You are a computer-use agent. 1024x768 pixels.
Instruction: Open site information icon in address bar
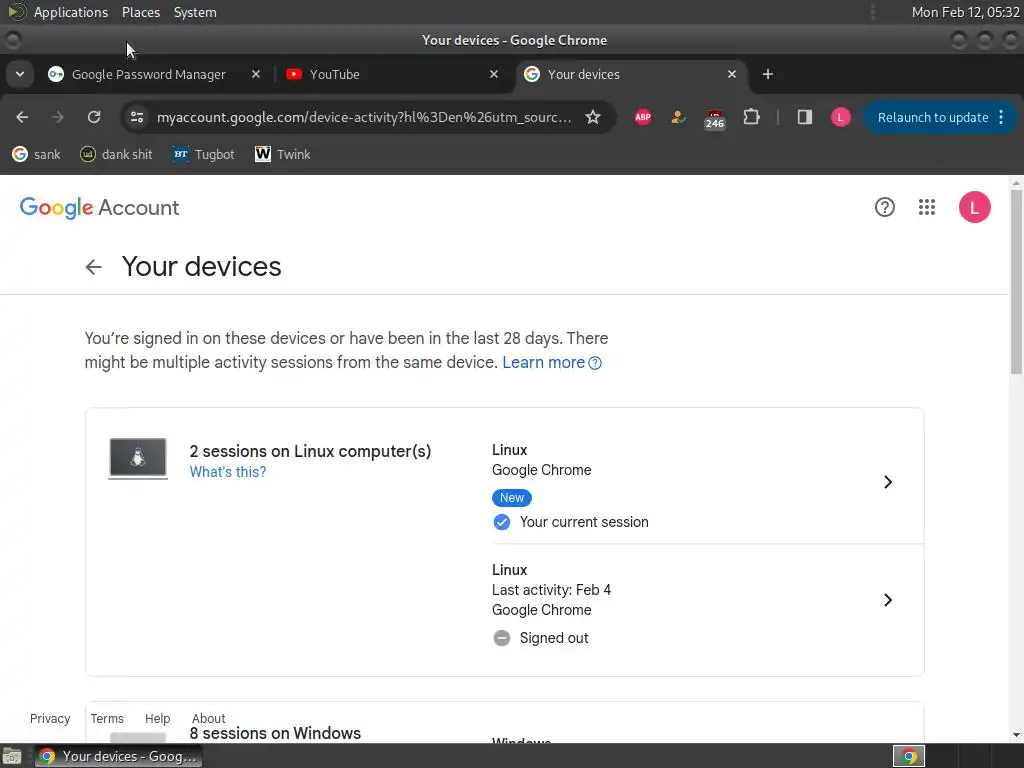(137, 117)
